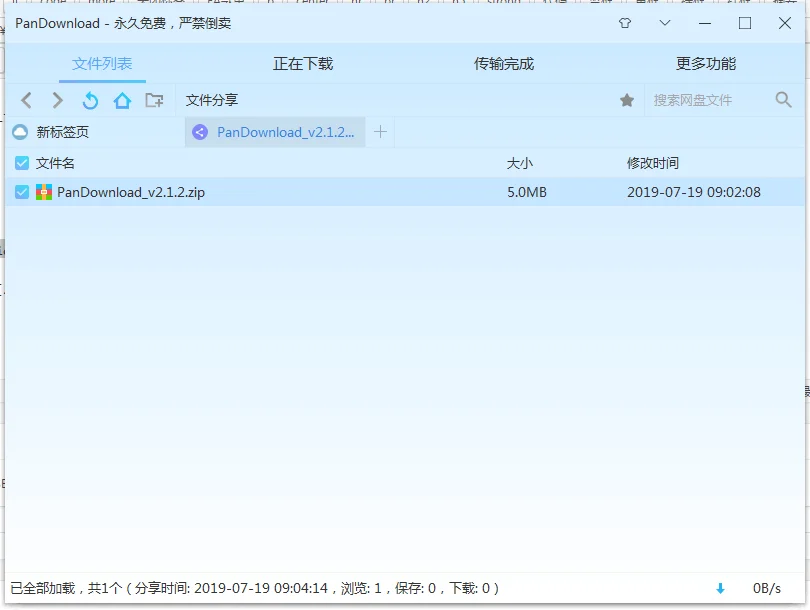Select the PanDownload_v2.1.2... tab
Viewport: 810px width, 610px height.
point(275,132)
